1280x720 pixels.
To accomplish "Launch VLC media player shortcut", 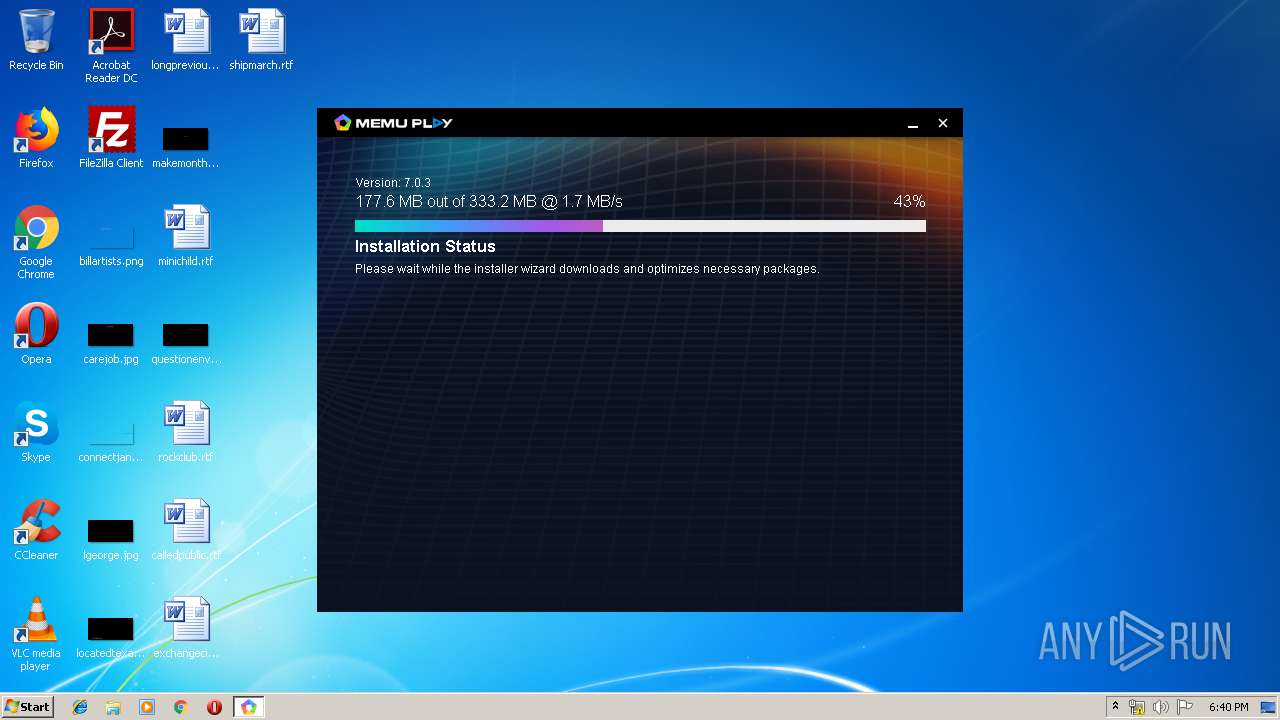I will click(36, 634).
